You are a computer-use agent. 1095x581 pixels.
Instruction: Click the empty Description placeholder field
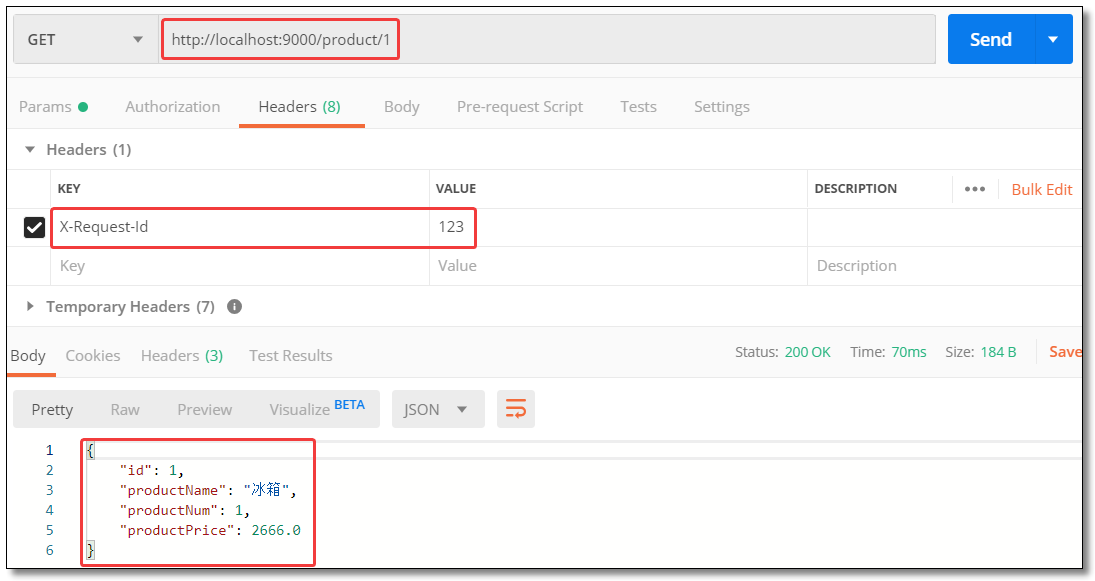944,266
